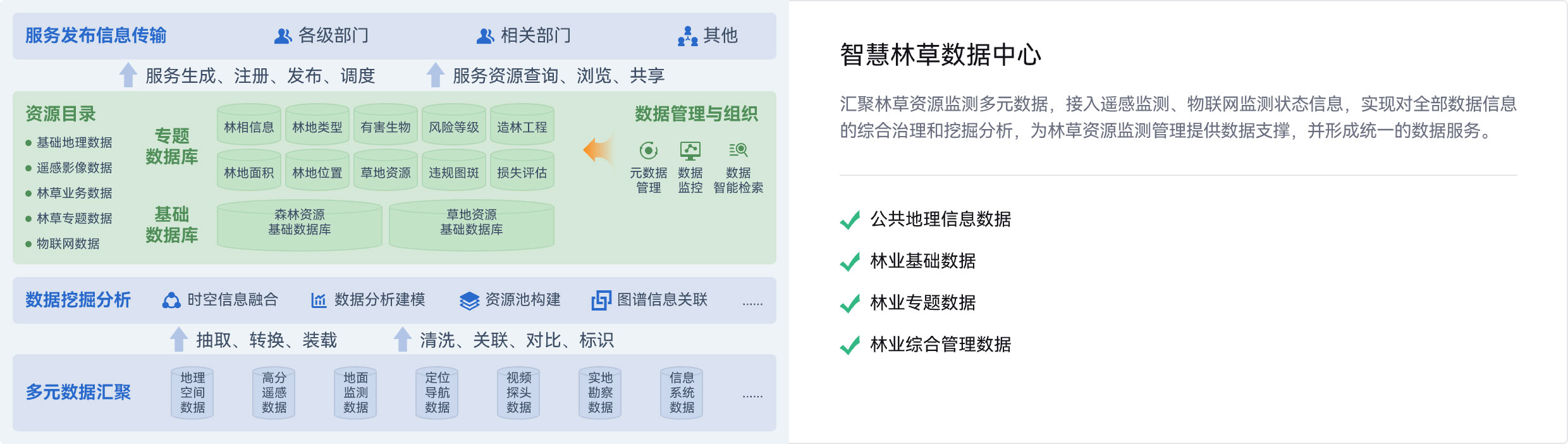Click the up arrow before 清洗、关联

tap(403, 339)
